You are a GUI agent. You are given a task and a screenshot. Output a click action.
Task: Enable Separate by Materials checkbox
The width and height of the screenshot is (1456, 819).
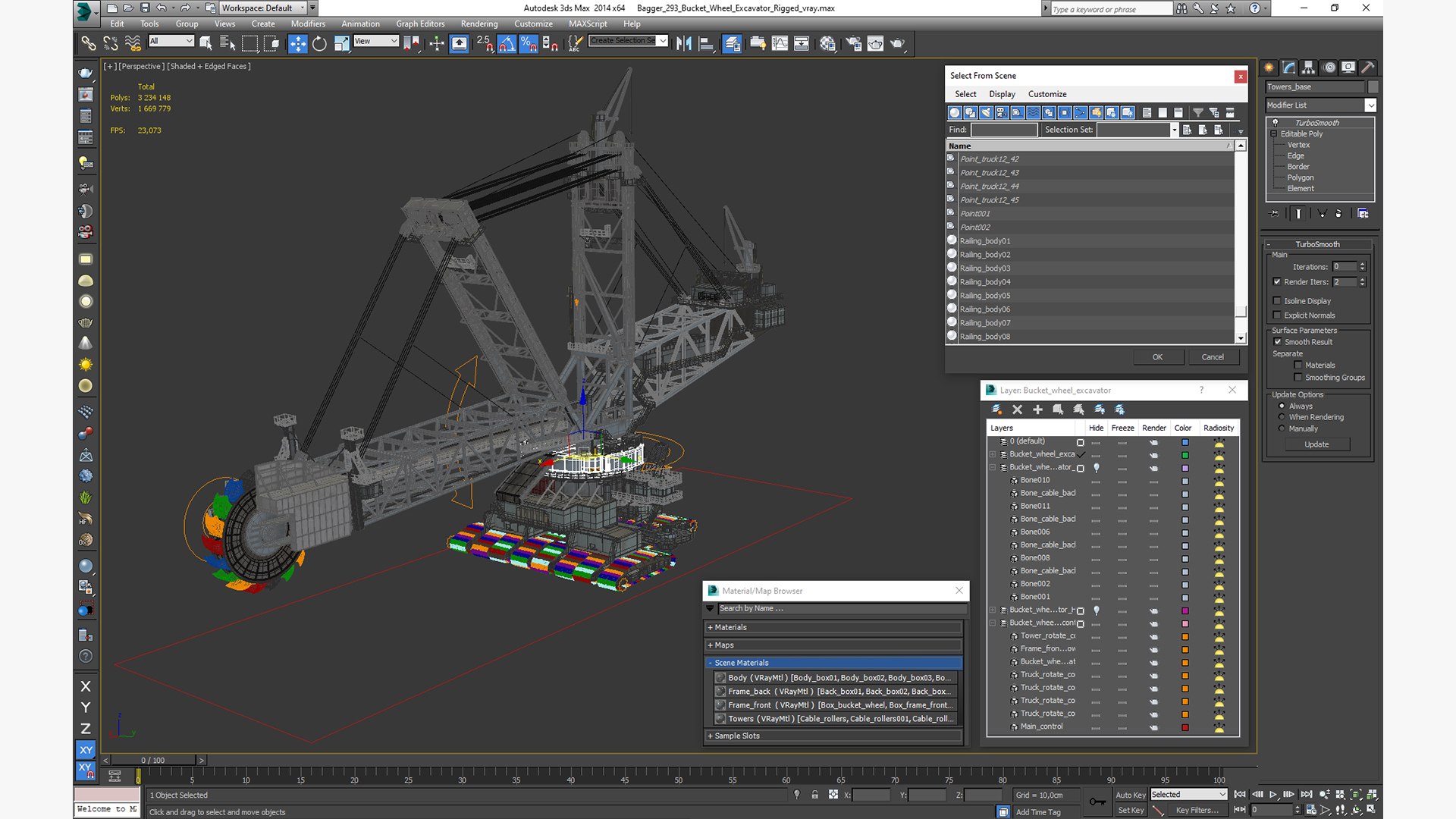click(x=1298, y=366)
